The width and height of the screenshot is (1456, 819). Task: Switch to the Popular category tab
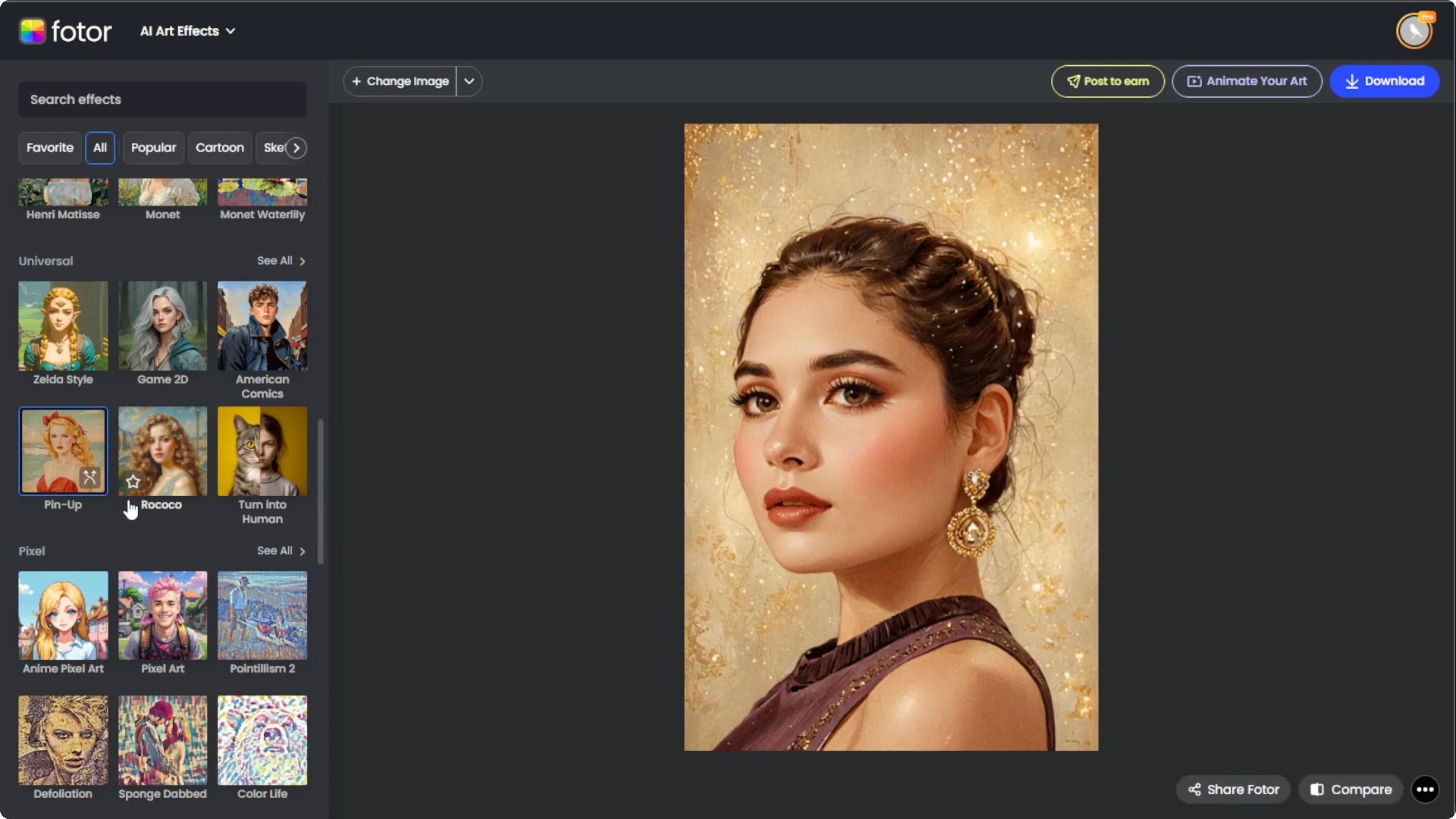tap(154, 148)
